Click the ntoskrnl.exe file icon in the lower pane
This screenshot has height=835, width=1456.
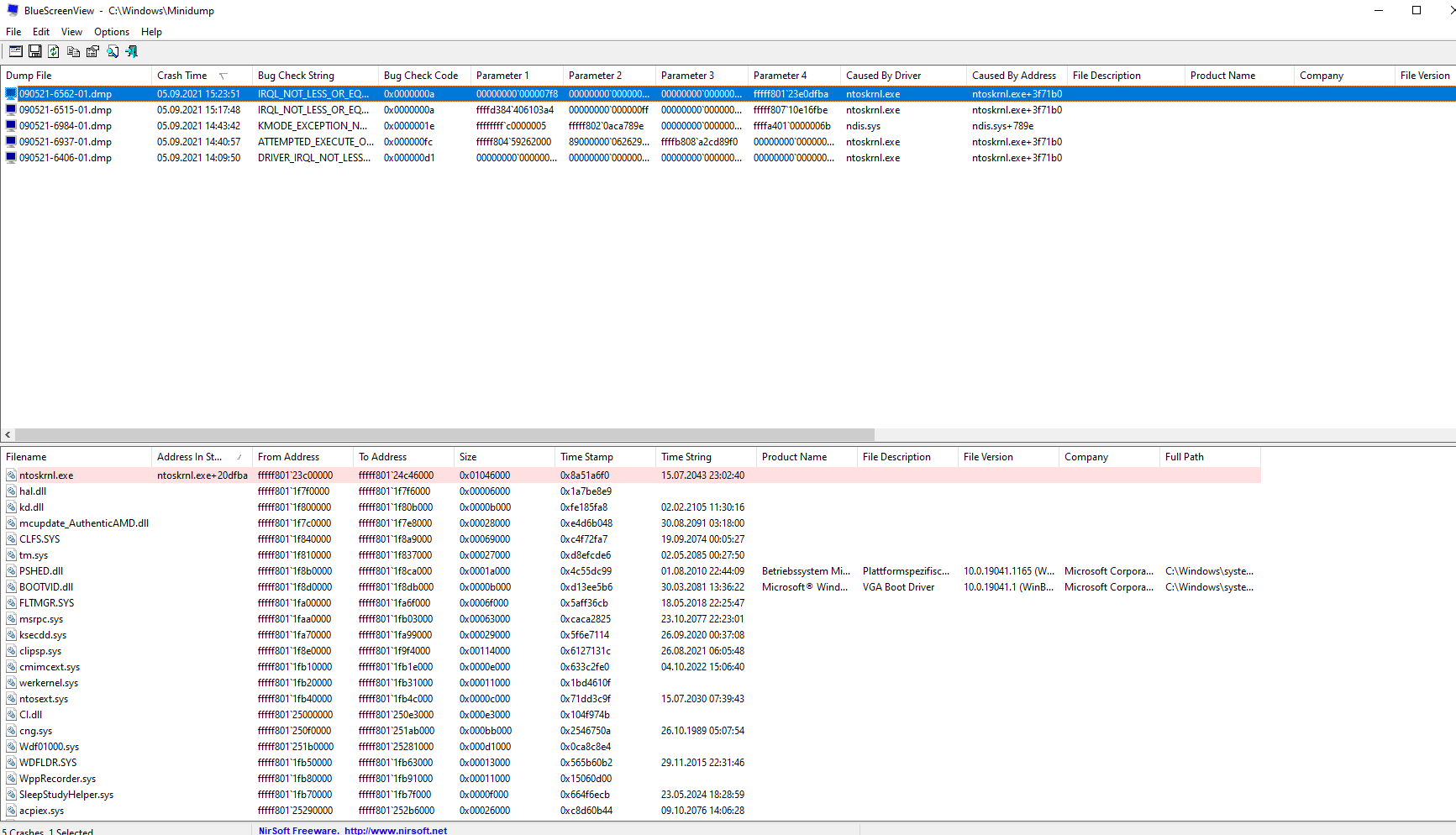point(11,475)
